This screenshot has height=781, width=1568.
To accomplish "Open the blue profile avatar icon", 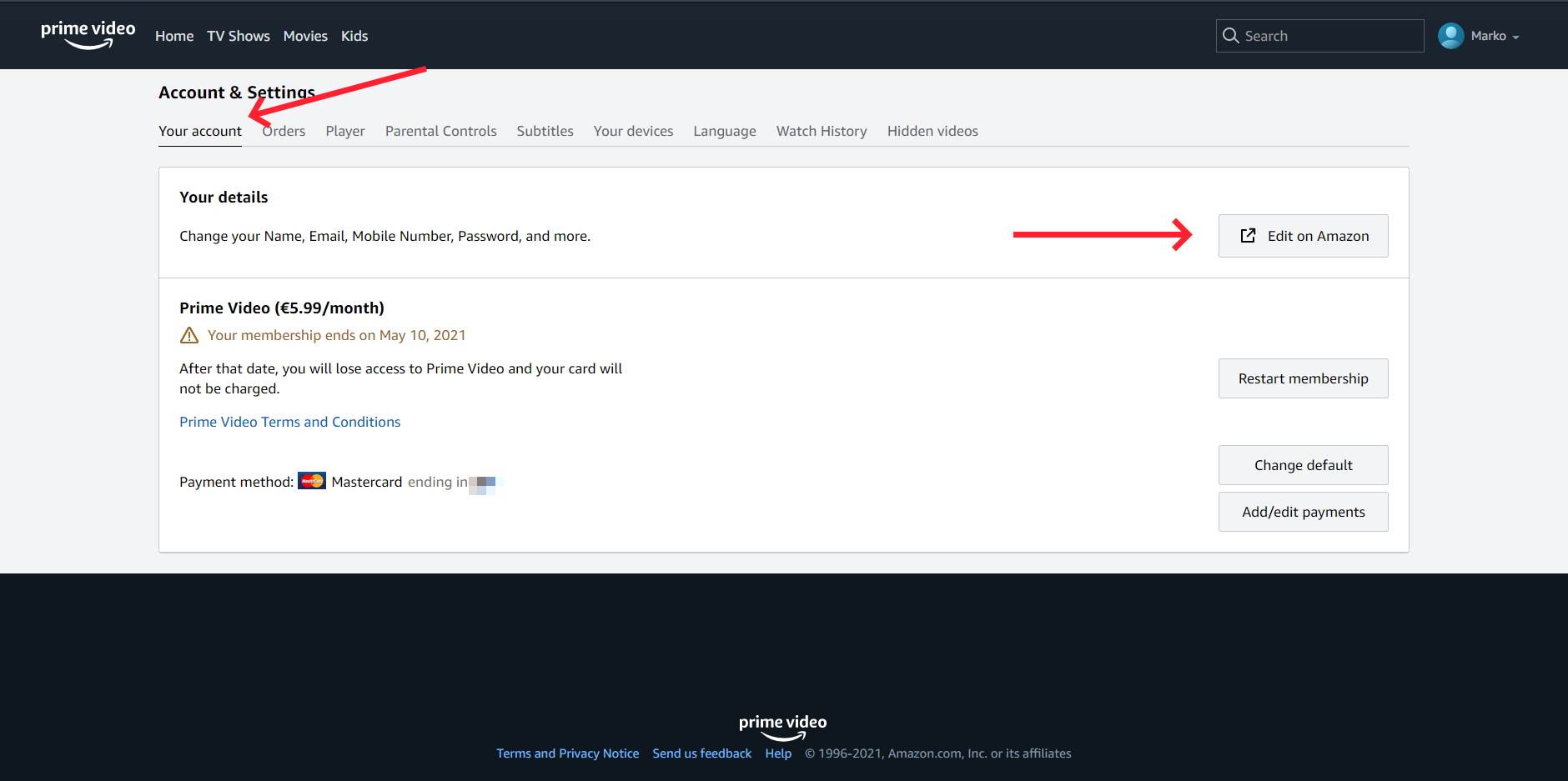I will (1450, 35).
